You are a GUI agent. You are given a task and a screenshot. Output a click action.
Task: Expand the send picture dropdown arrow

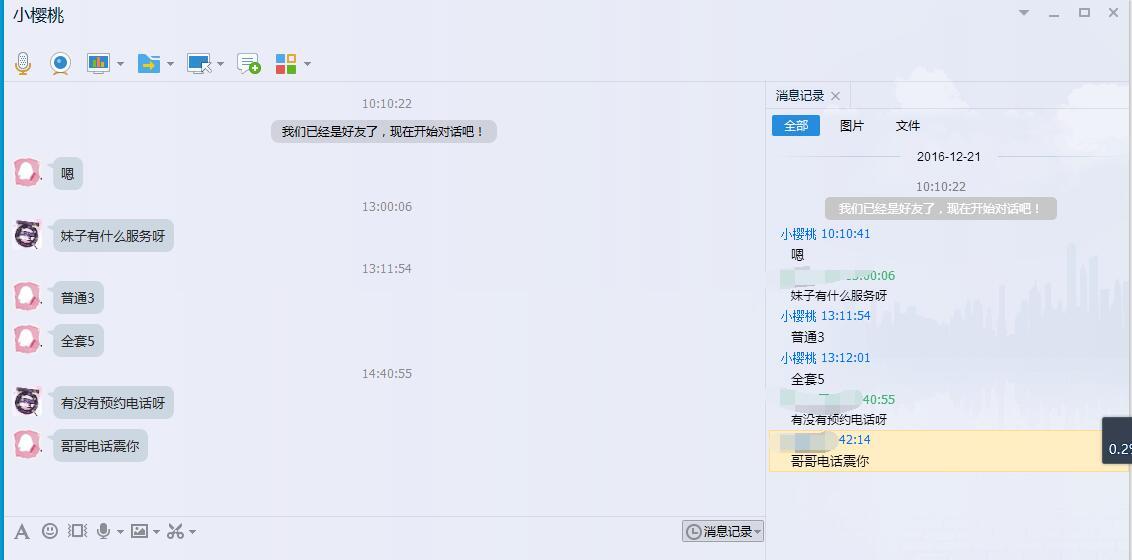(x=156, y=532)
